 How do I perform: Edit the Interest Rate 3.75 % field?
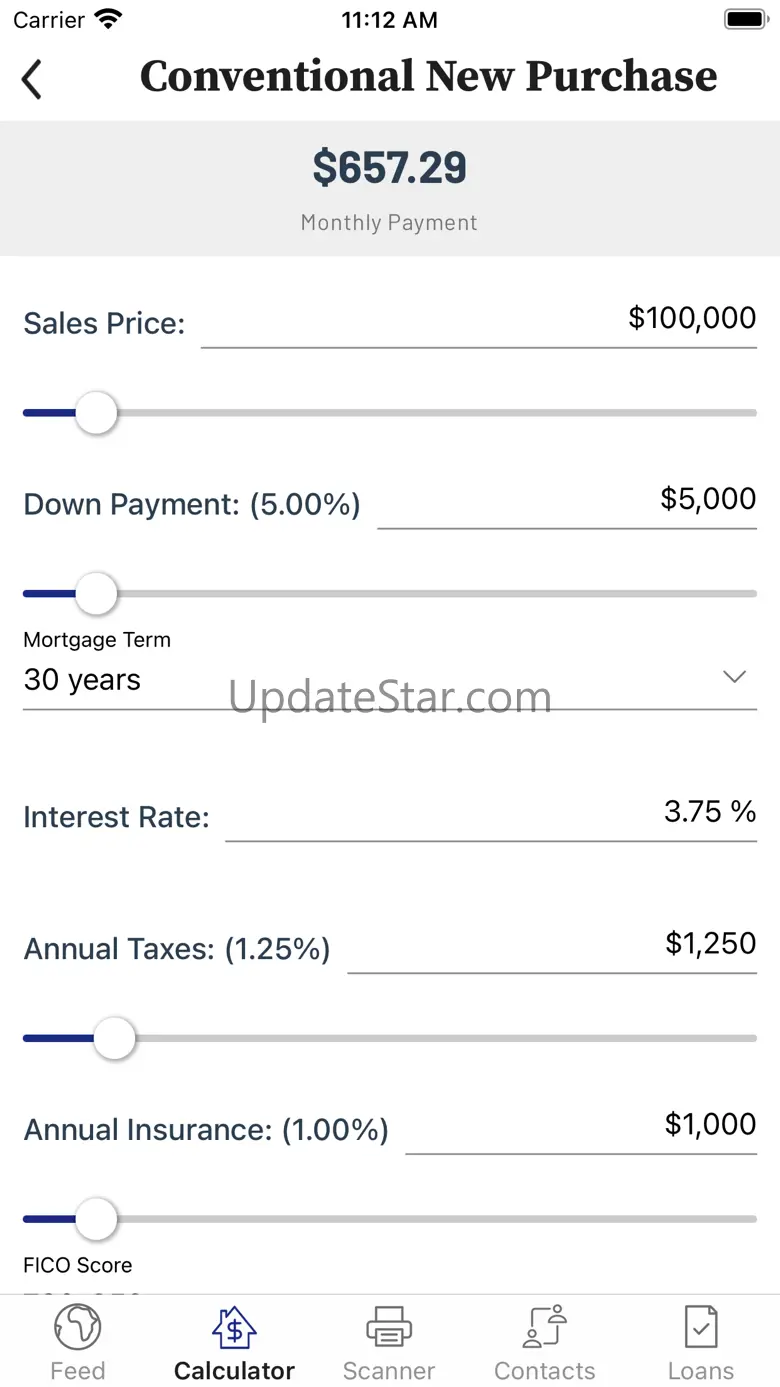tap(490, 812)
